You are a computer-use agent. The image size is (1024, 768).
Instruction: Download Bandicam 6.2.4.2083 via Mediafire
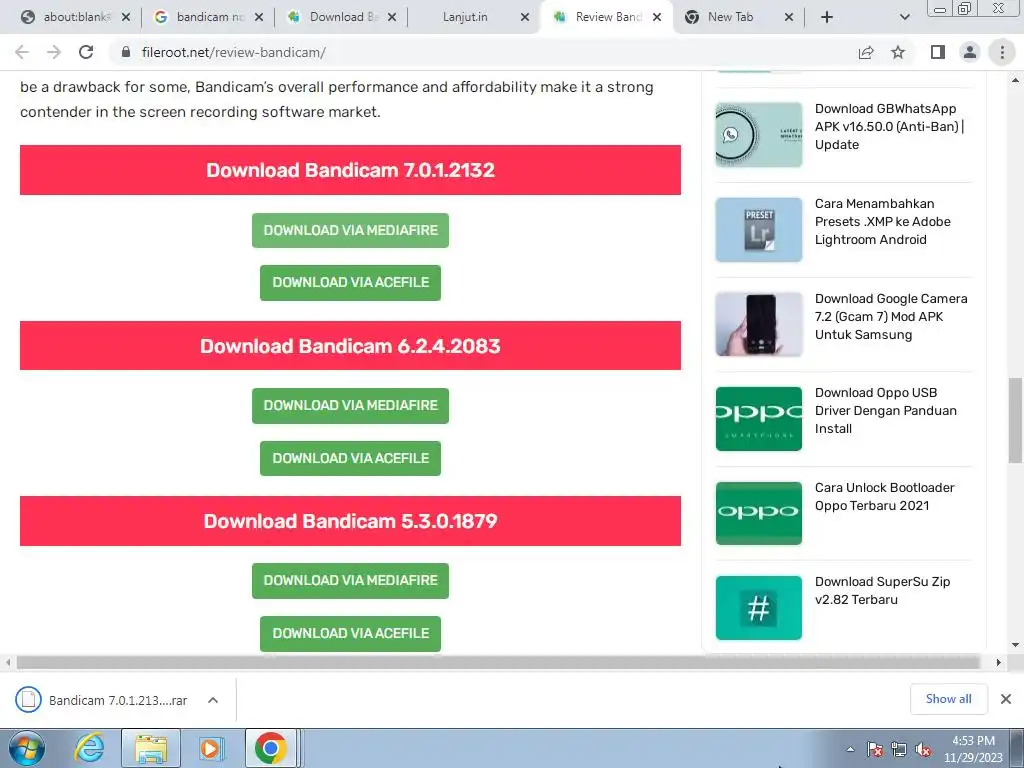pos(350,406)
